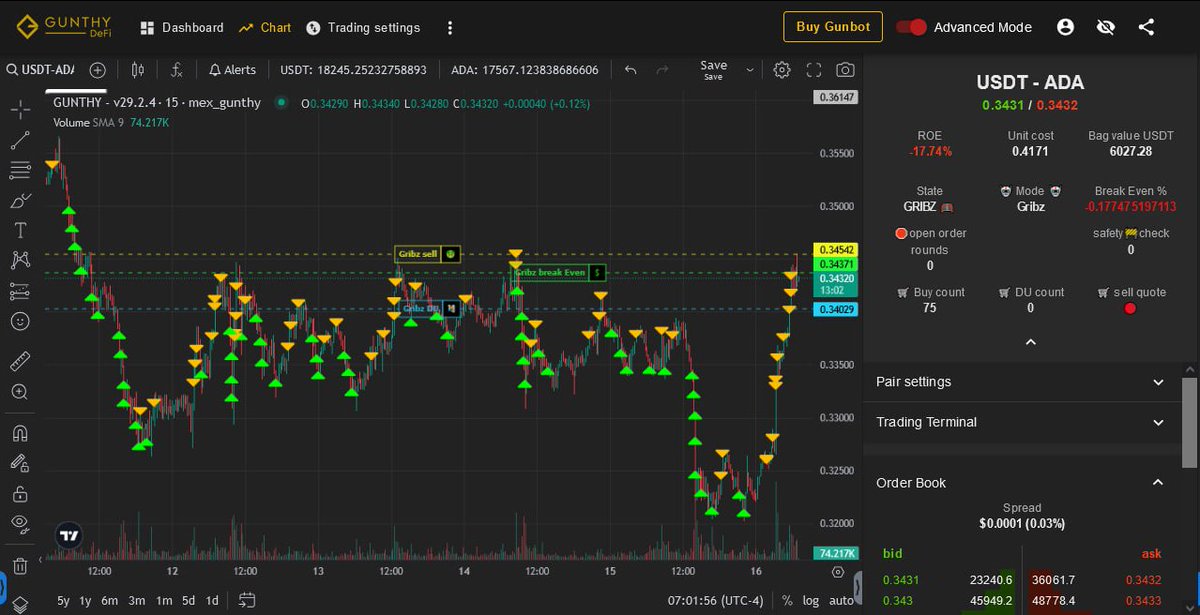
Task: Select the 5d time range
Action: (188, 600)
